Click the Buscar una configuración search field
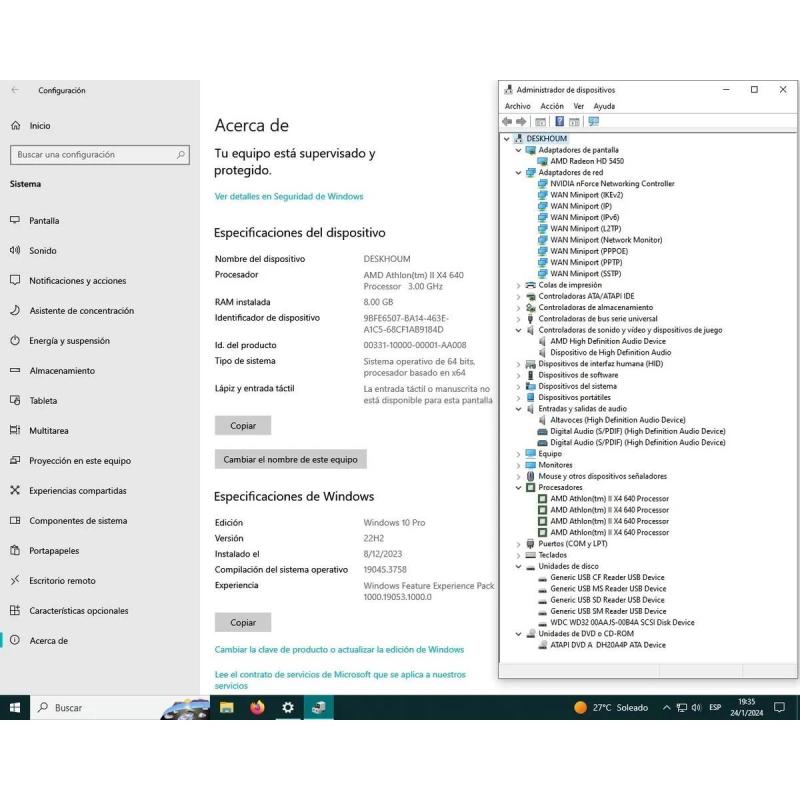The image size is (800, 800). 100,155
